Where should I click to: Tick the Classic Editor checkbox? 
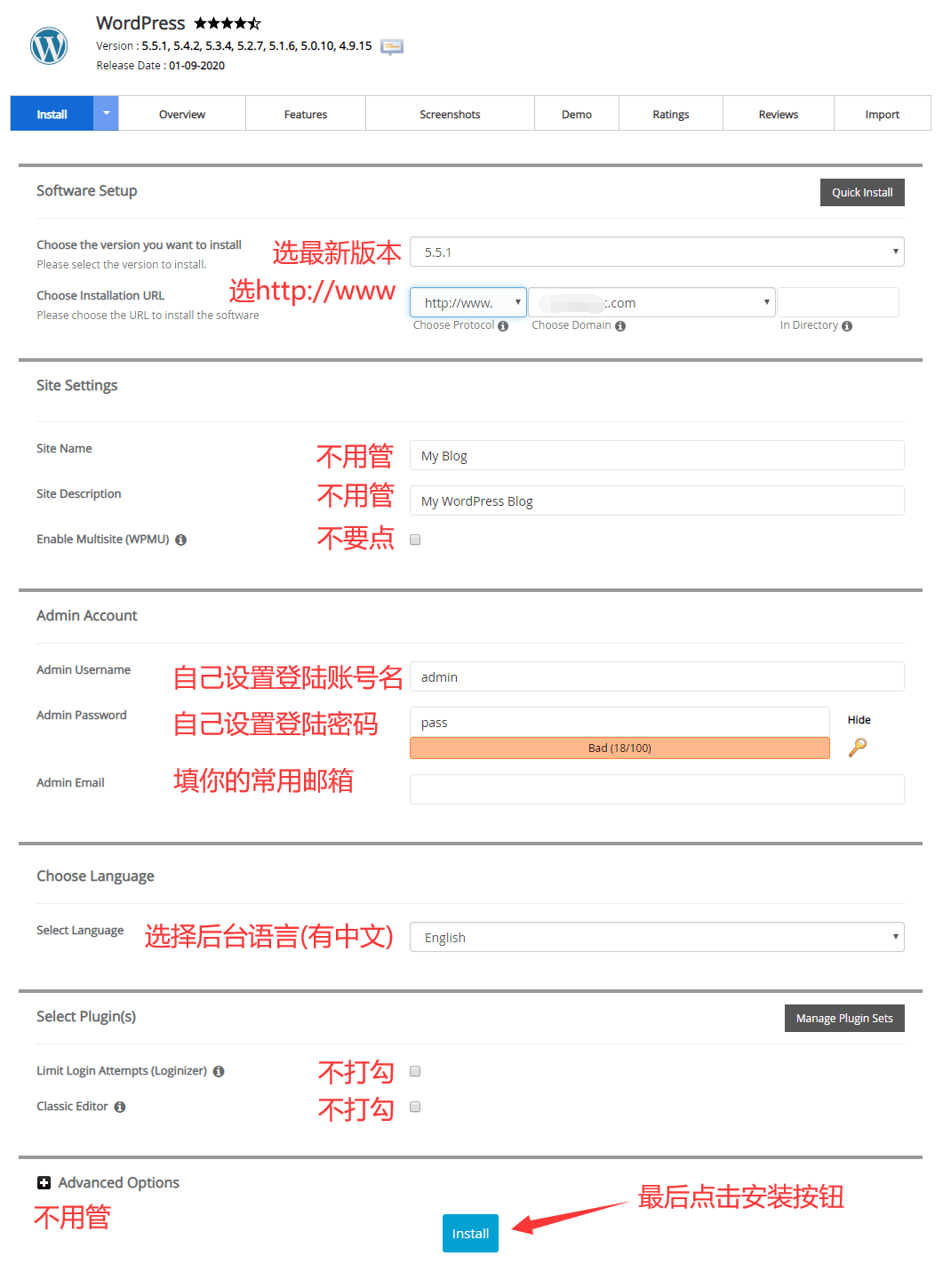(415, 1107)
